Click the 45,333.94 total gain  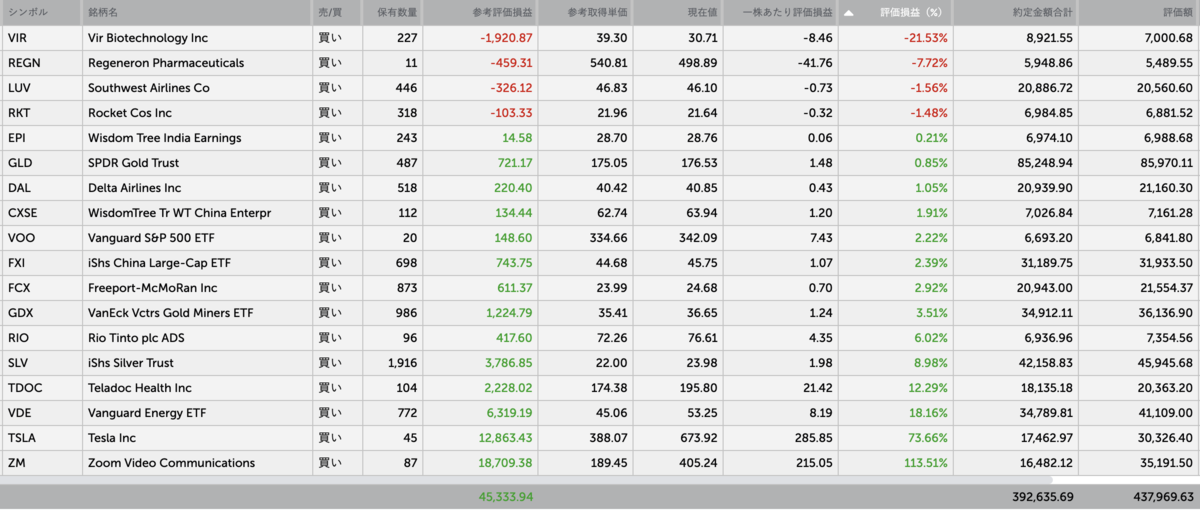point(506,496)
